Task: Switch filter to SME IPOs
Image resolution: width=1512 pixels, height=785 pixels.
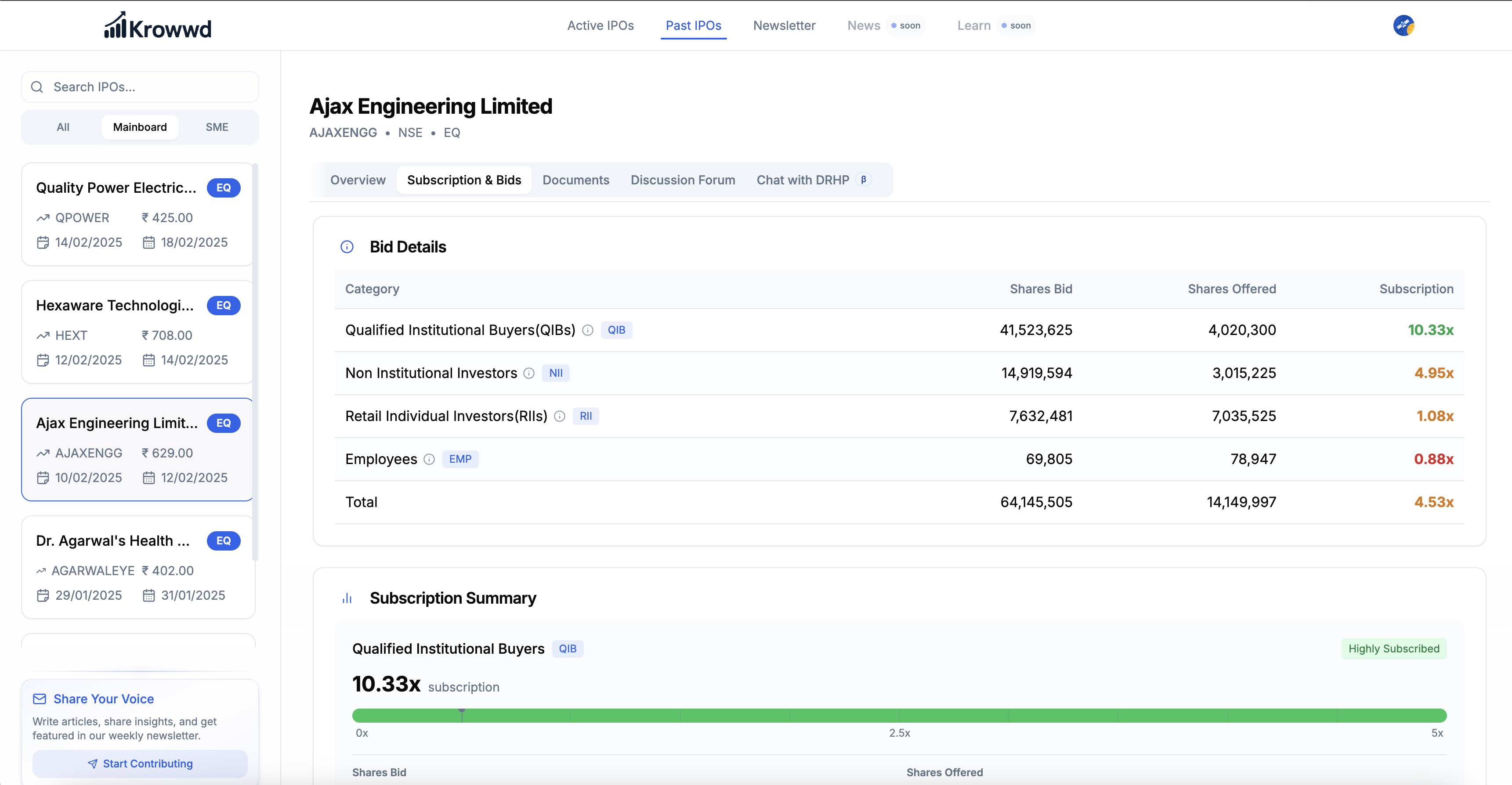Action: point(217,127)
